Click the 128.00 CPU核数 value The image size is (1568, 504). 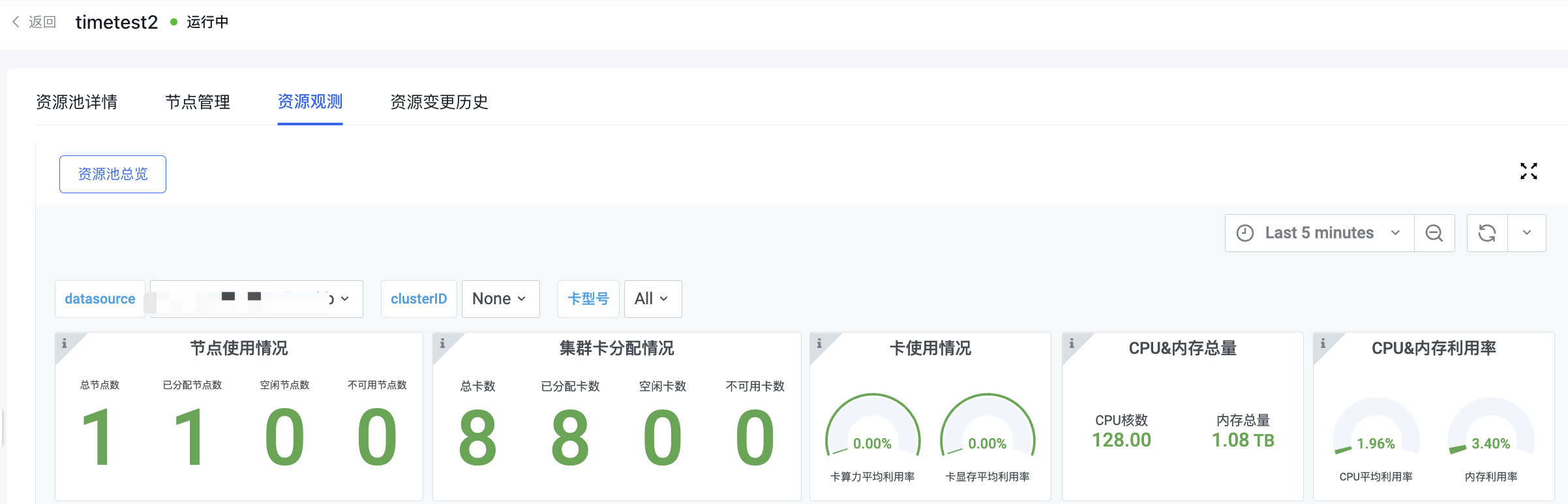tap(1122, 440)
